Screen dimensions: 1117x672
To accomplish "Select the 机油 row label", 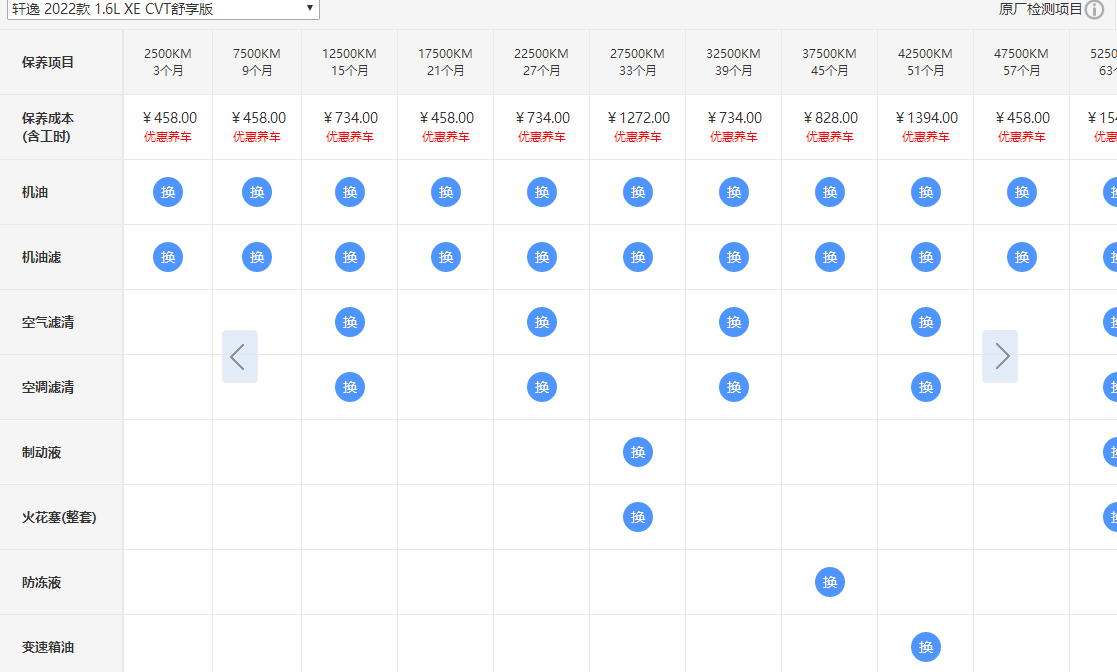I will point(35,192).
